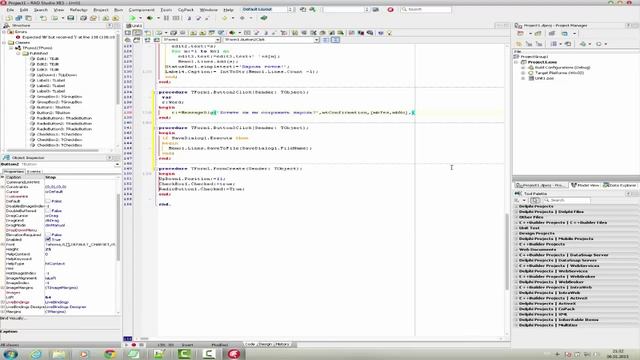Click the green Help book icon in the toolbar
This screenshot has width=640, height=360.
pyautogui.click(x=264, y=18)
